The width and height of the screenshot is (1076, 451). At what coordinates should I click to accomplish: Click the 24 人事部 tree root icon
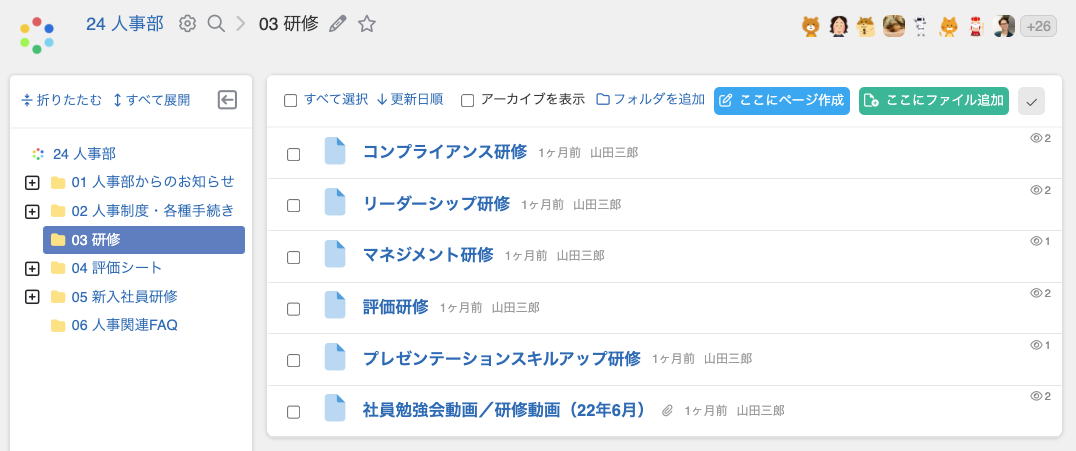click(38, 154)
